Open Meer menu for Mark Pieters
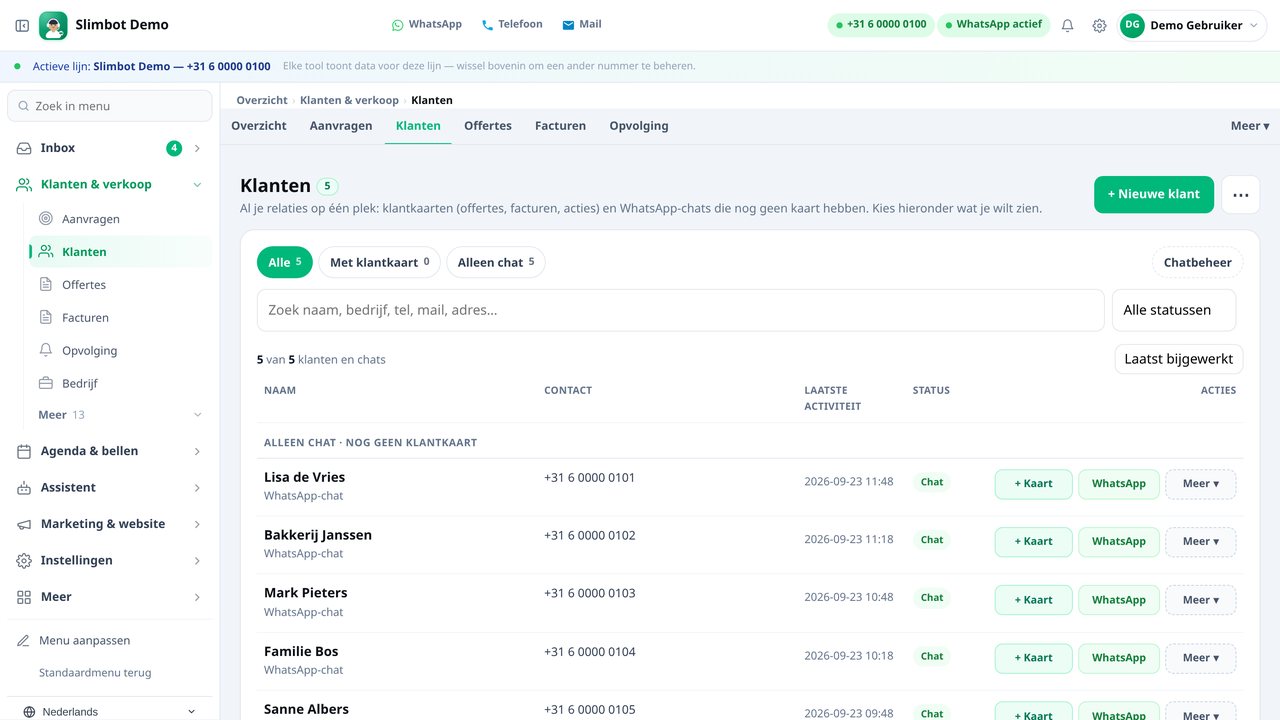 click(1200, 600)
